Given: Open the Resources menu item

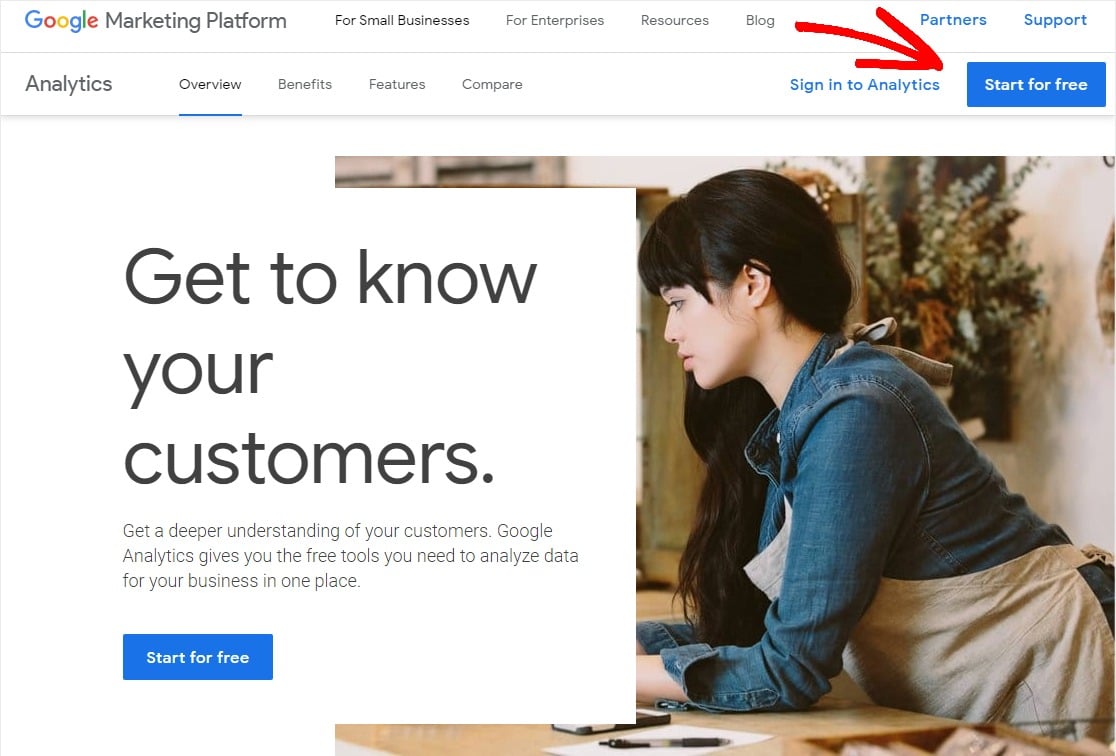Looking at the screenshot, I should coord(674,21).
